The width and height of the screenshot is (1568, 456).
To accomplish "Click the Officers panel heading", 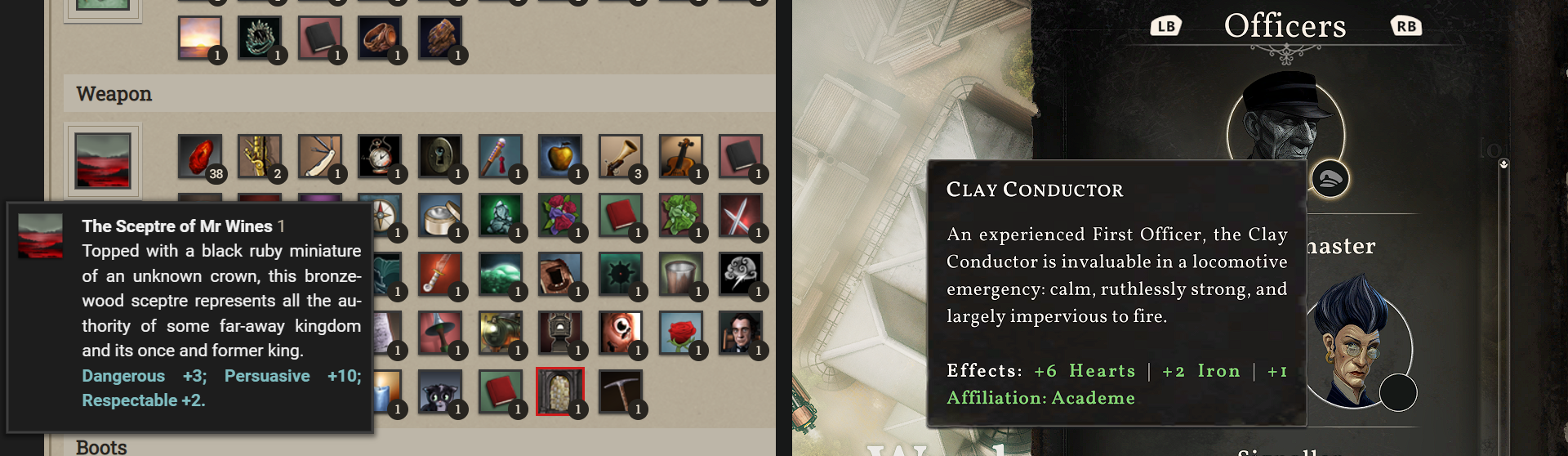I will pyautogui.click(x=1285, y=26).
